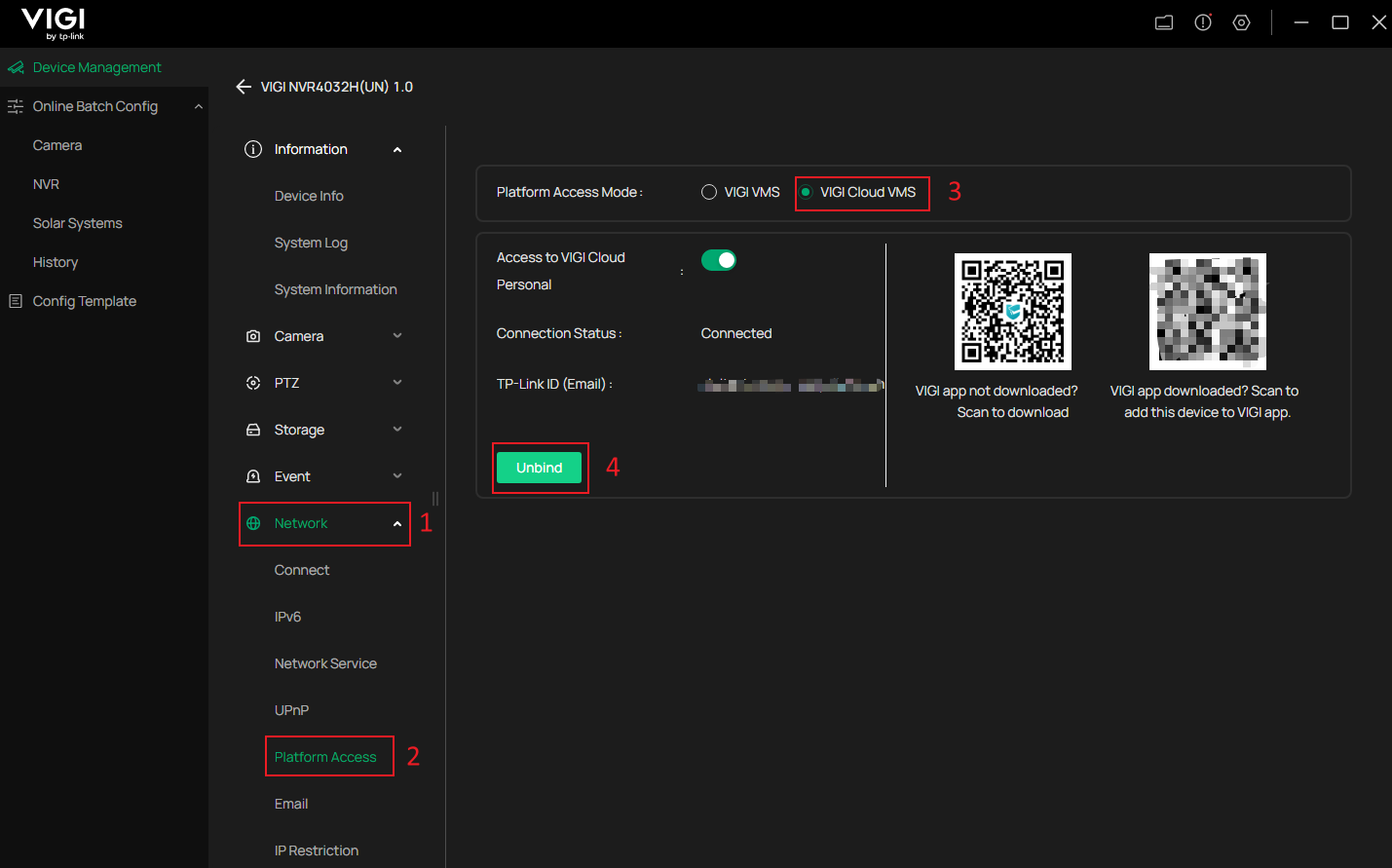Expand the Storage section chevron
Screen dimensions: 1392x868
397,430
